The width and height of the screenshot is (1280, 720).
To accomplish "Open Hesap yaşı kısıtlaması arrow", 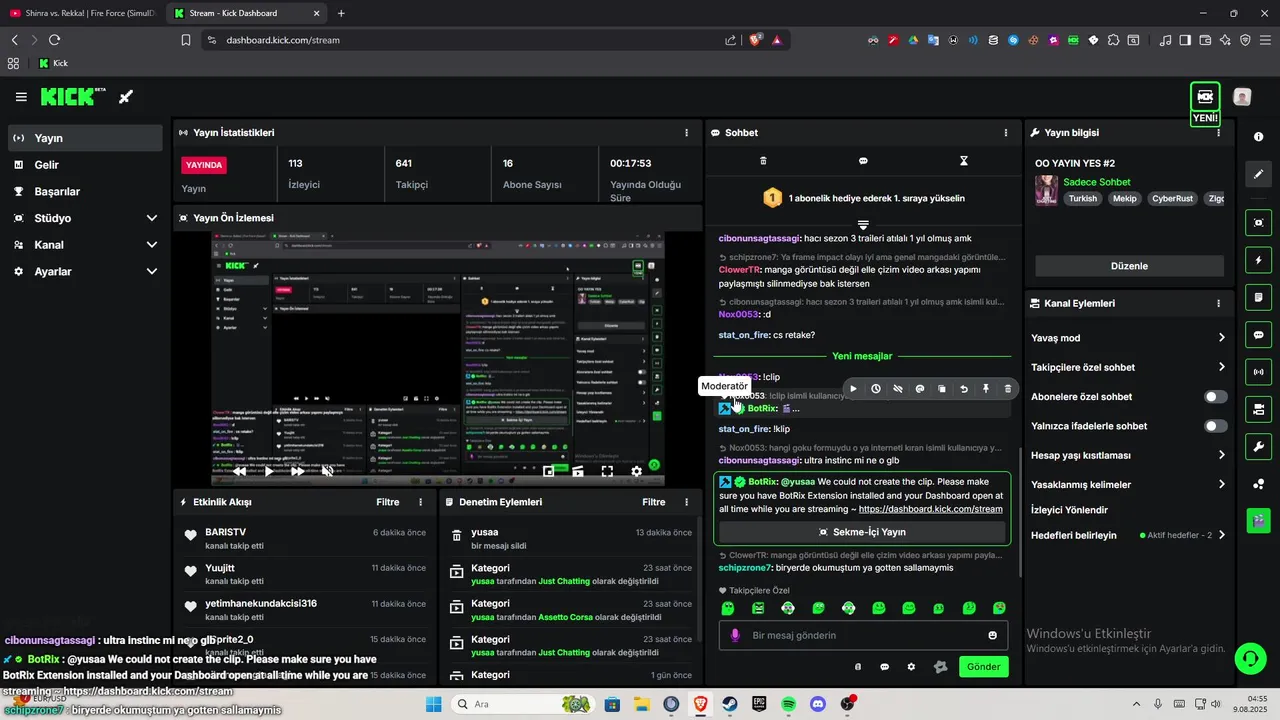I will 1221,455.
